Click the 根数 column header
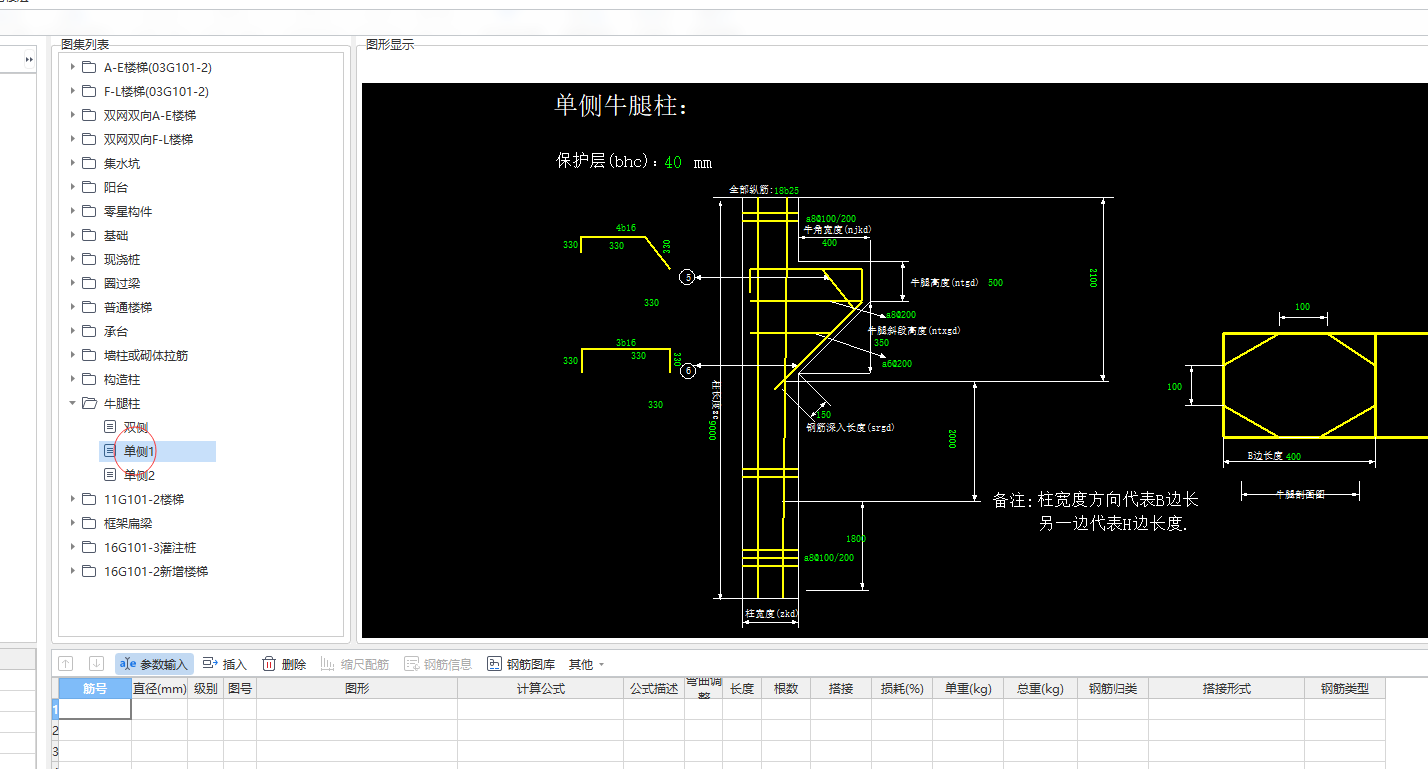This screenshot has width=1428, height=769. [x=786, y=688]
